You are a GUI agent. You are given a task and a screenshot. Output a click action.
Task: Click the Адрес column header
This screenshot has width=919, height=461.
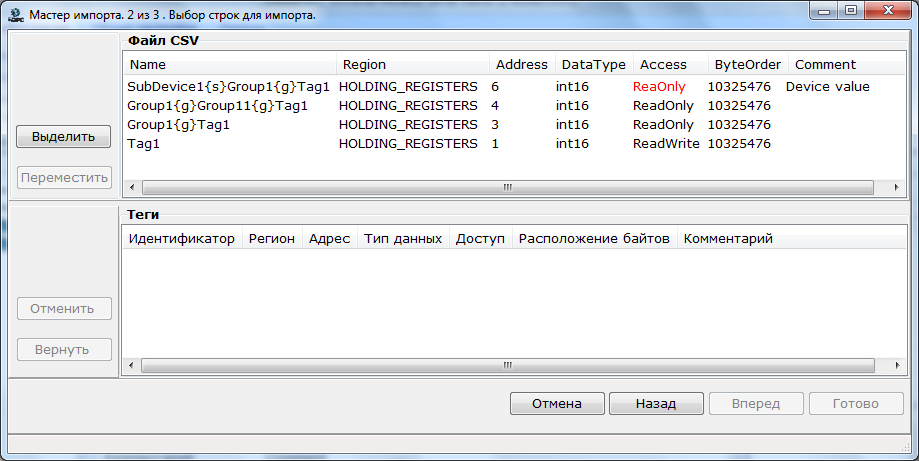[x=329, y=238]
